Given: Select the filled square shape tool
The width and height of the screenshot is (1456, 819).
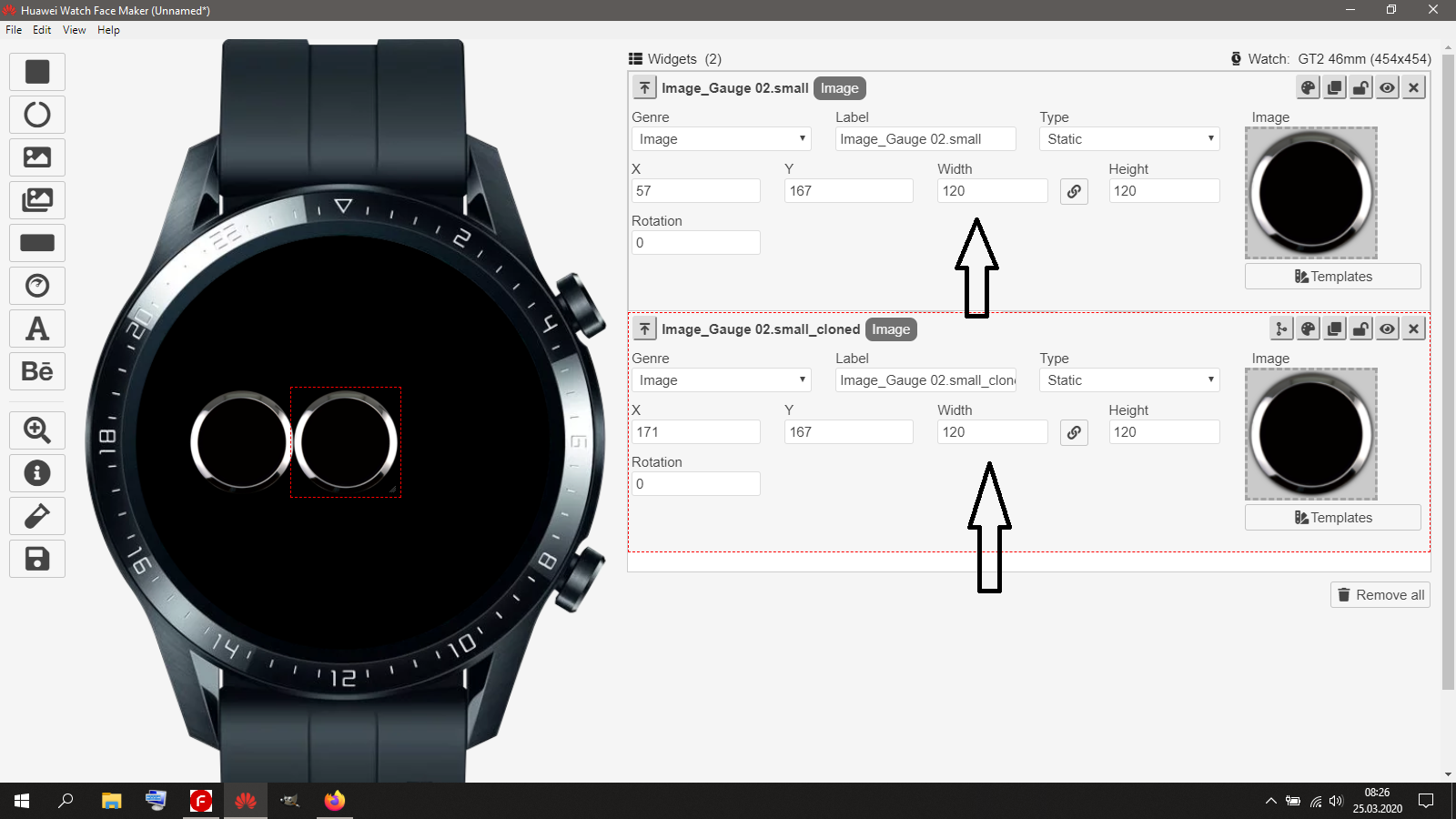Looking at the screenshot, I should 37,72.
